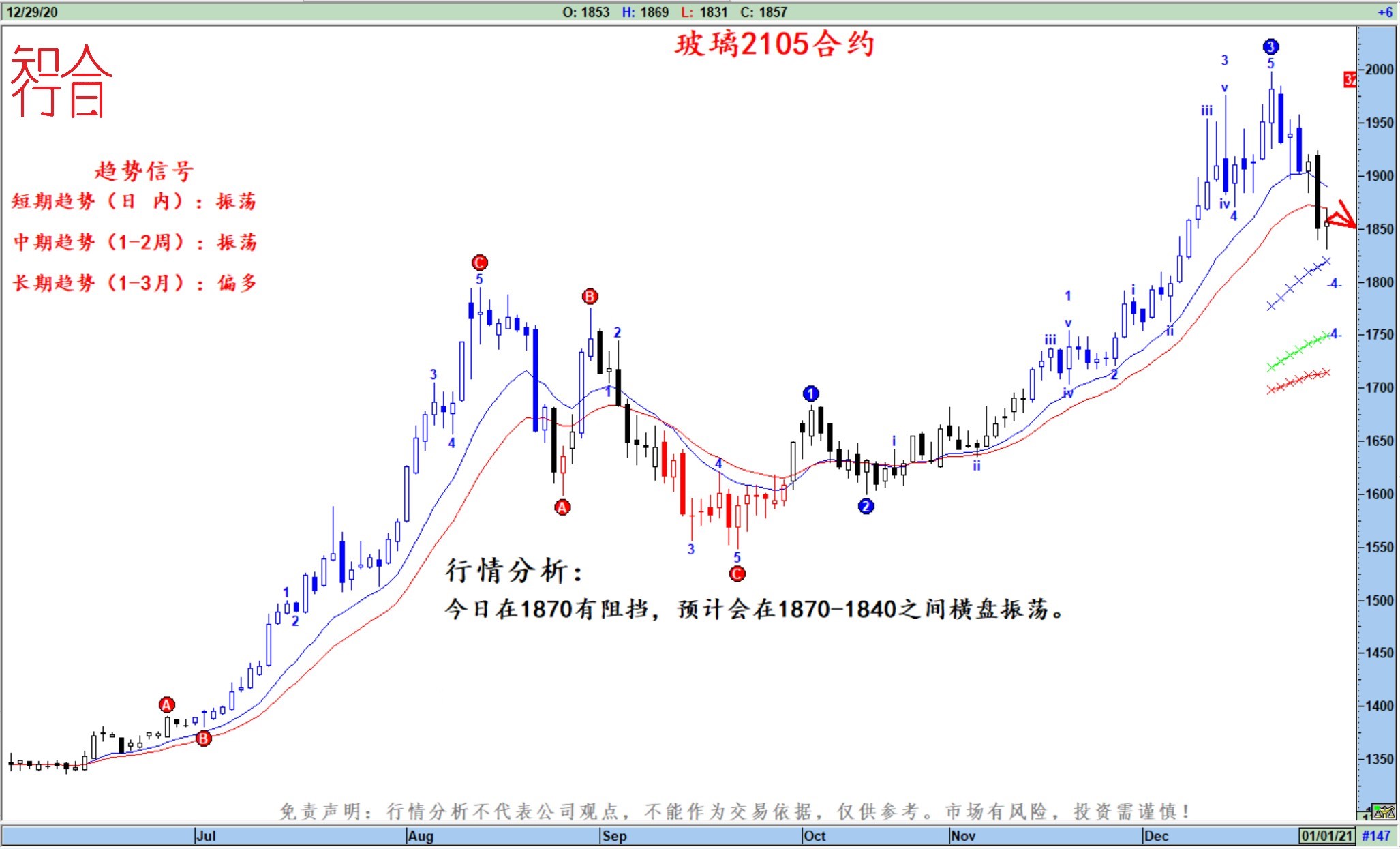Select the green X-marked projection line

pos(1298,351)
